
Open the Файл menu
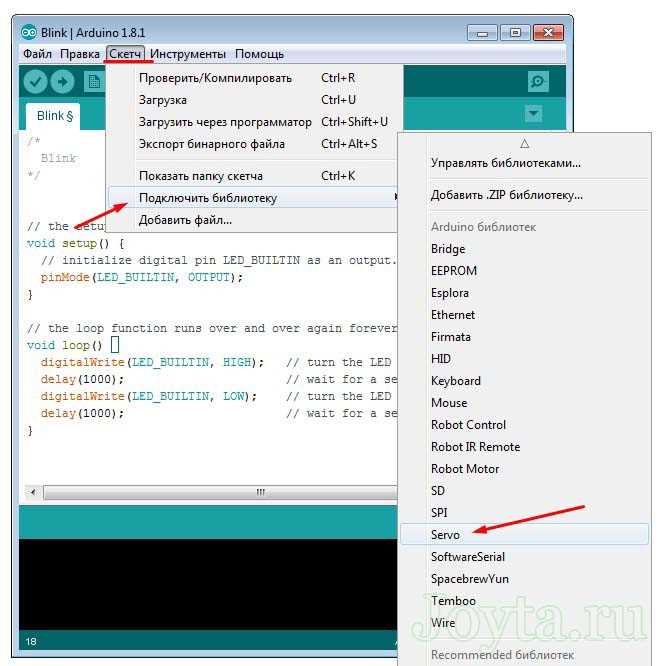click(37, 54)
